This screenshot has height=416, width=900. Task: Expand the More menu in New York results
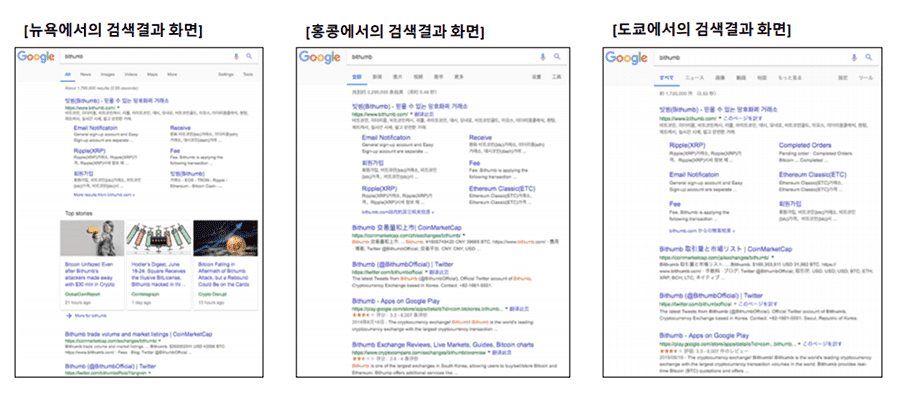click(172, 74)
